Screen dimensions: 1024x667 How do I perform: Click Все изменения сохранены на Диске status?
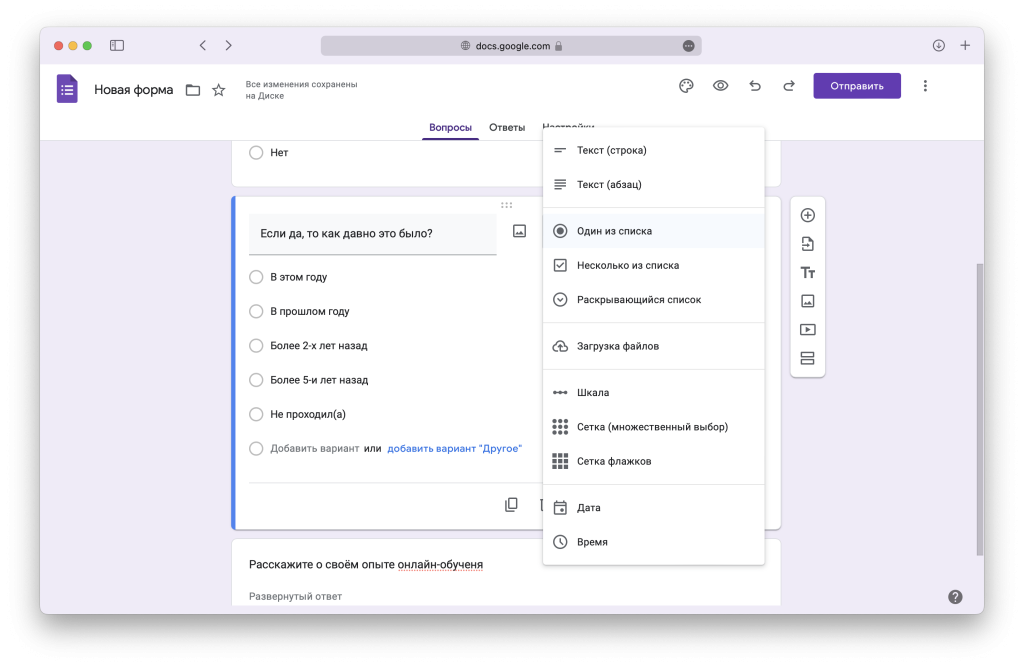point(301,90)
